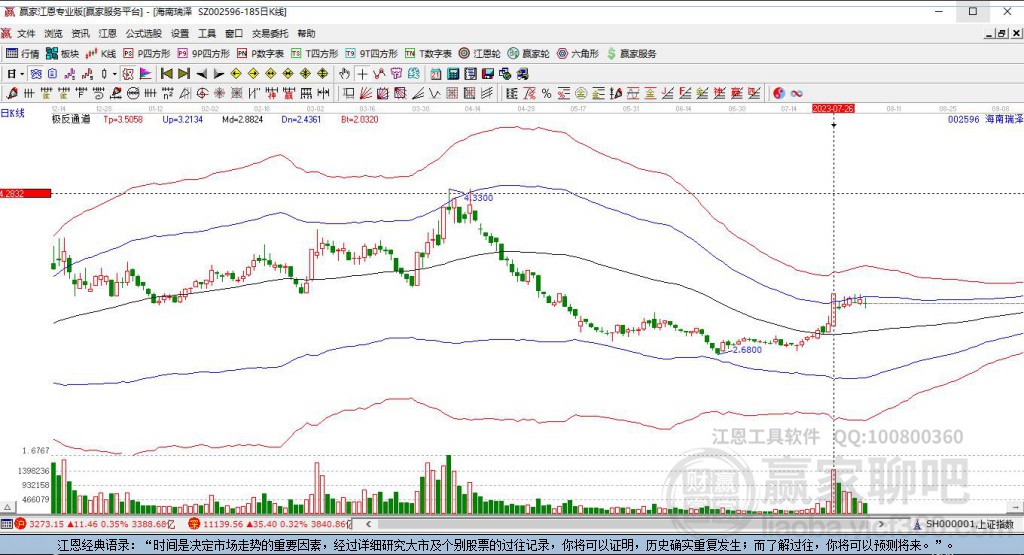Click the calendar date icon
Screen dimensions: 1024x555
435,74
